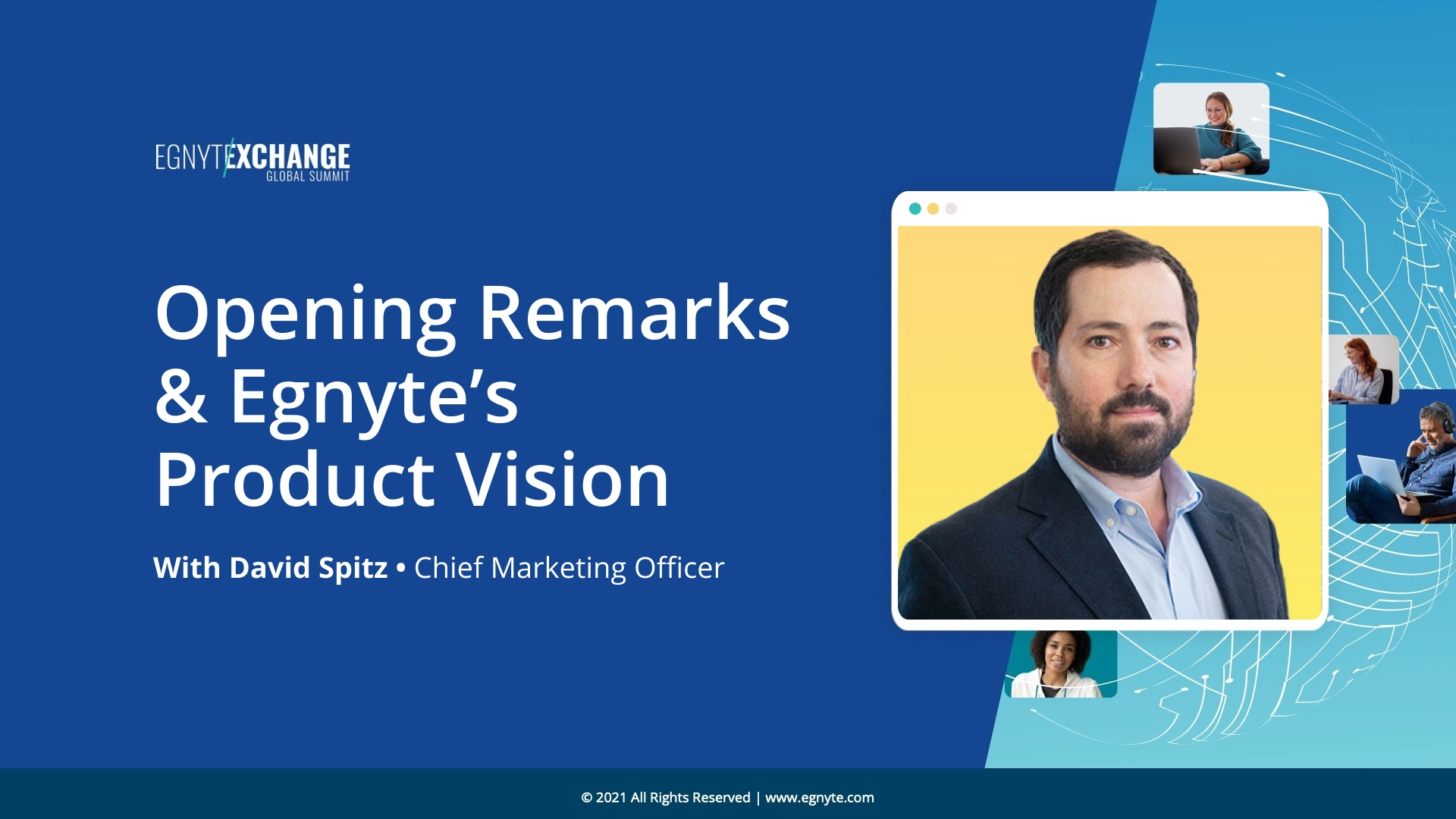Click the Opening Remarks heading line
The height and width of the screenshot is (819, 1456).
(x=472, y=314)
